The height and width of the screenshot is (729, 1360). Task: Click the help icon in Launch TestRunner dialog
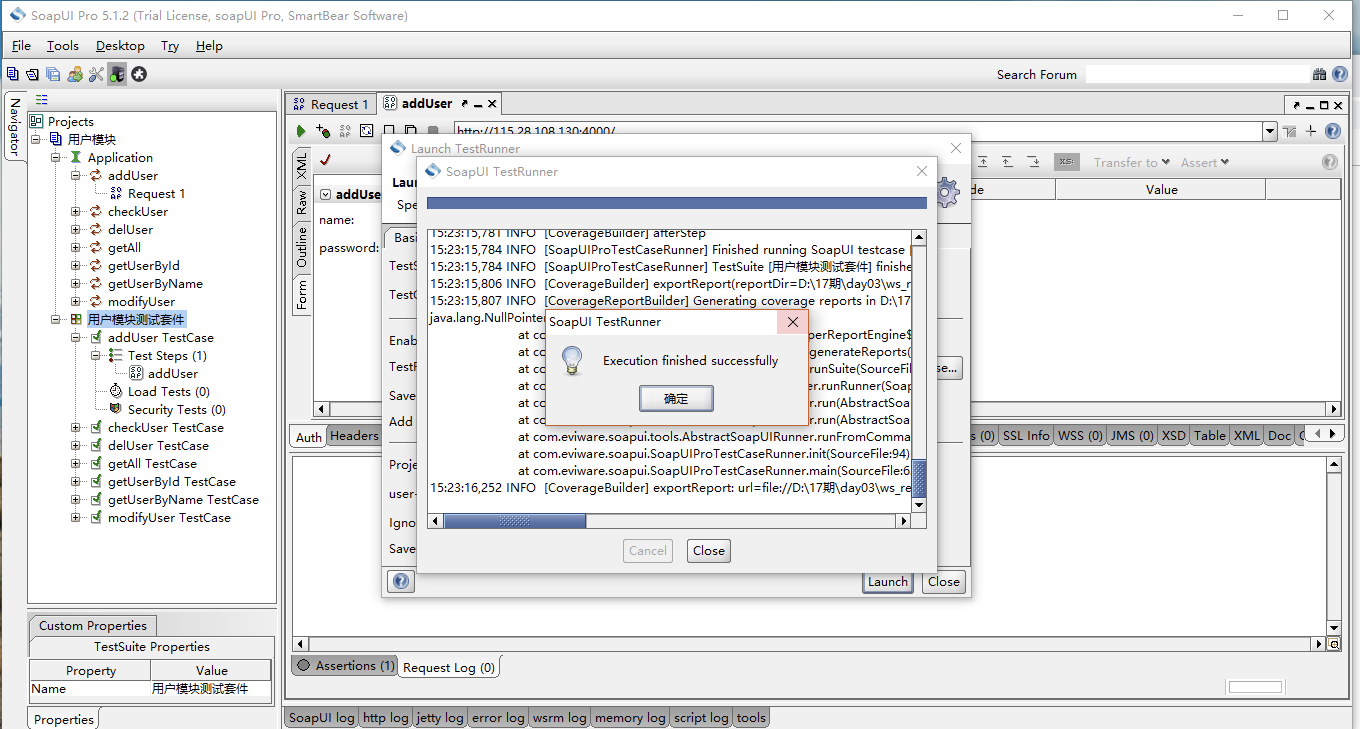399,581
